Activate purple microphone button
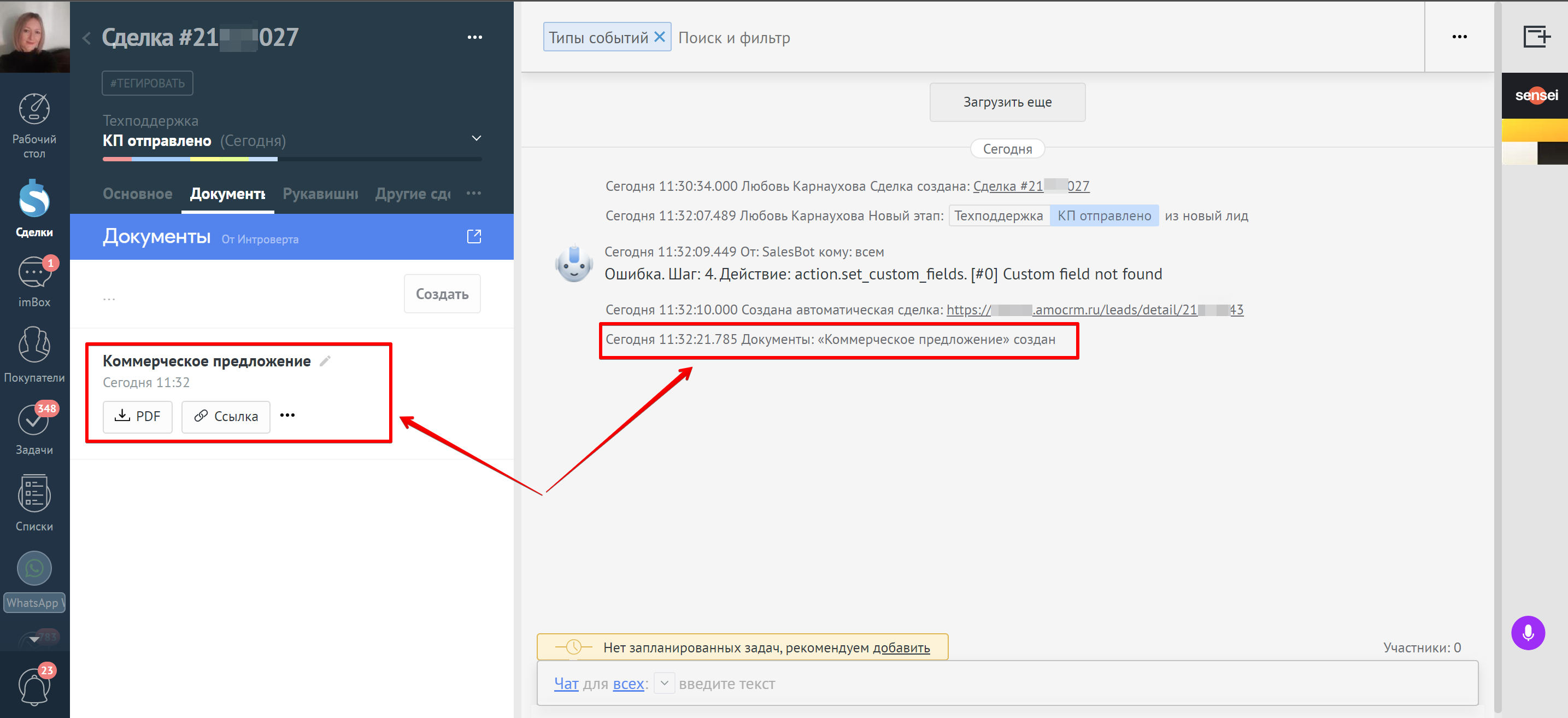Viewport: 1568px width, 718px height. 1528,633
